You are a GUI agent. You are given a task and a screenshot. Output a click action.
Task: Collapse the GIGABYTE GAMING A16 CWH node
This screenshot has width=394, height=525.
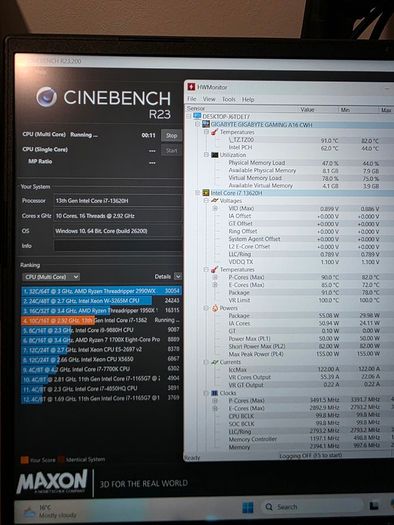[x=198, y=124]
